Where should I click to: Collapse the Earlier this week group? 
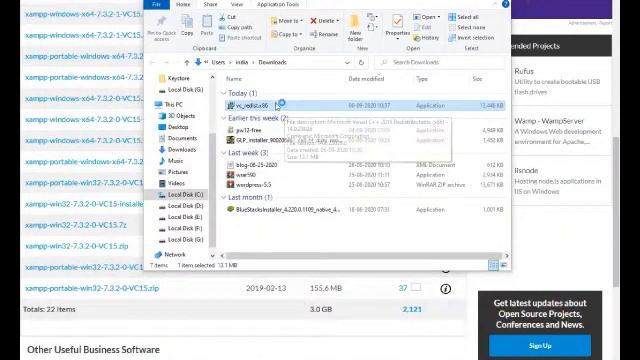point(224,118)
